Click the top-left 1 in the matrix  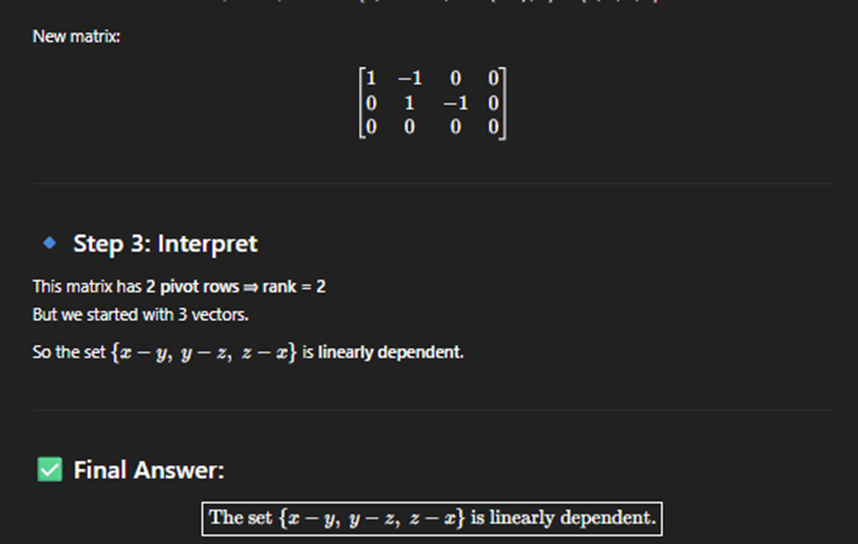[371, 78]
